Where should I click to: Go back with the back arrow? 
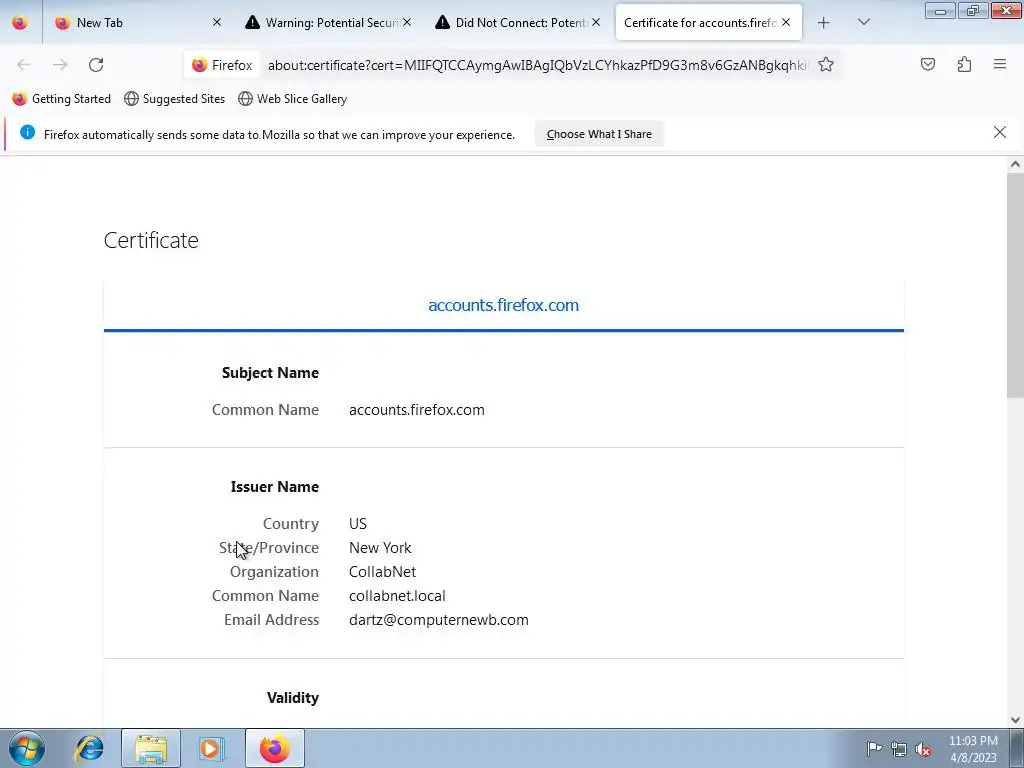(24, 65)
